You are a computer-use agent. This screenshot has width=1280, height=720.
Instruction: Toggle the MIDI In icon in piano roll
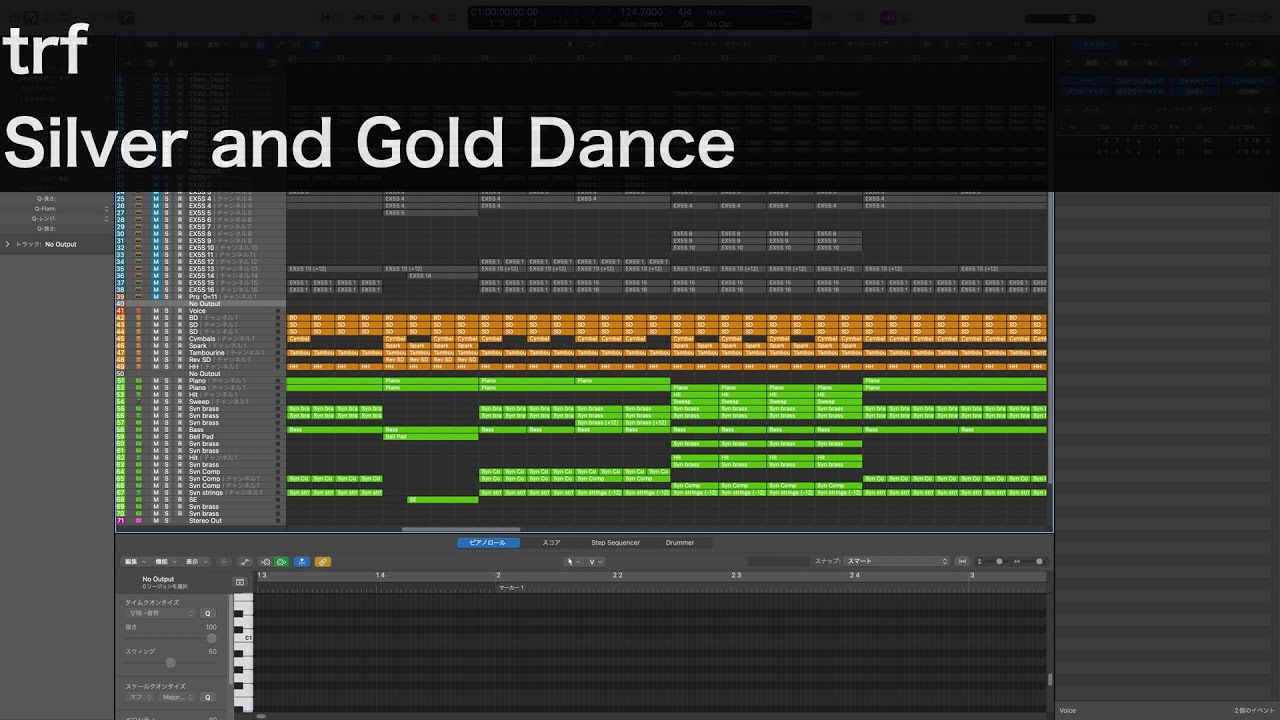[x=265, y=562]
